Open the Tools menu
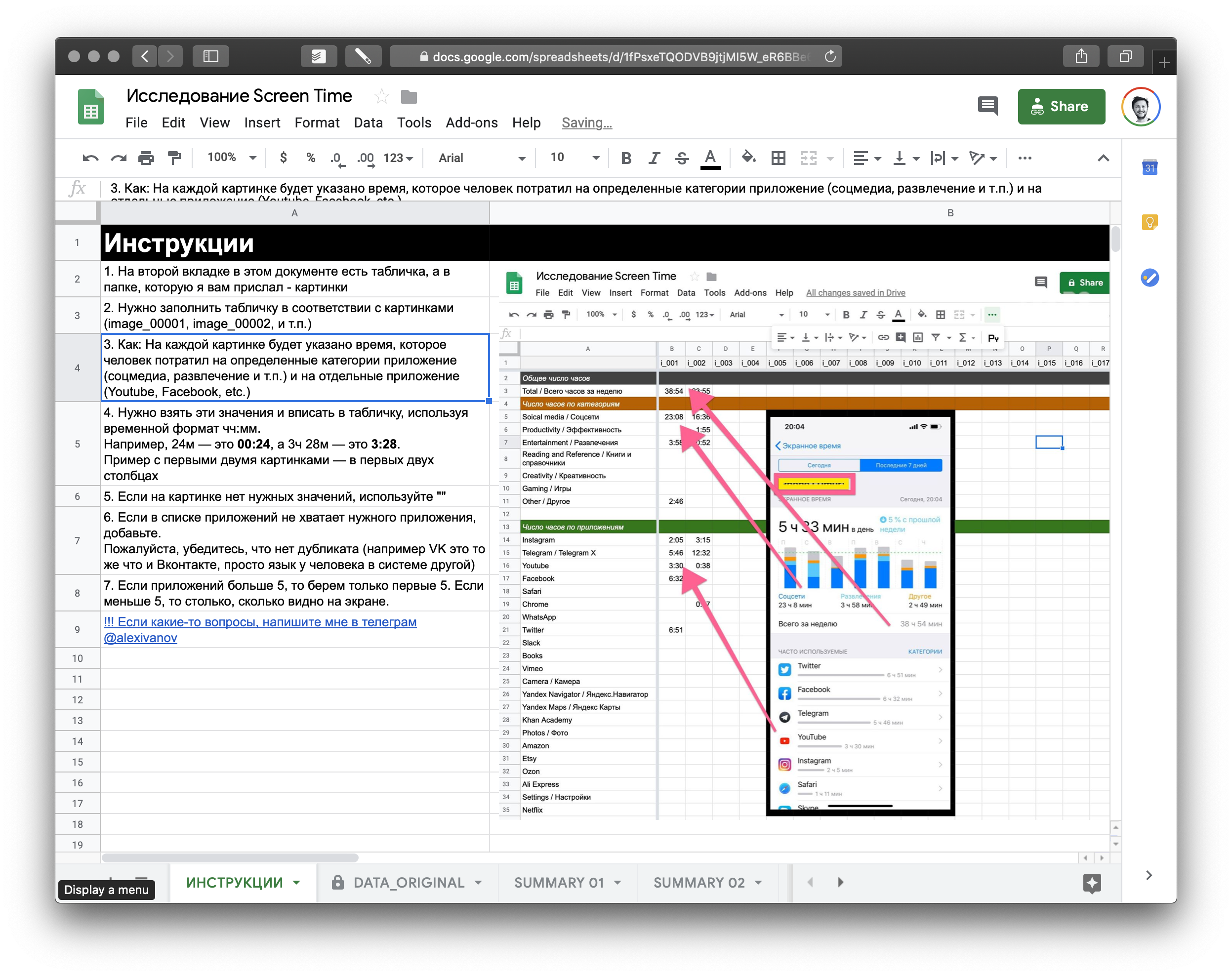Screen dimensions: 1232x976 [414, 123]
